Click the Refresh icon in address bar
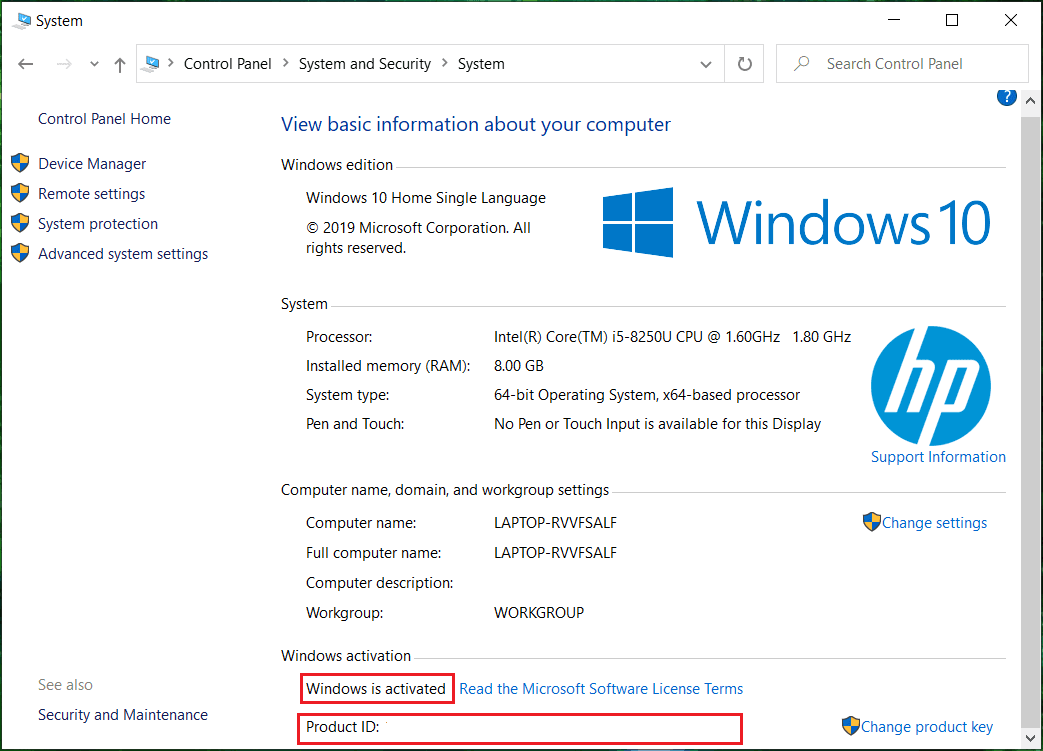Screen dimensions: 1043x751 click(744, 63)
